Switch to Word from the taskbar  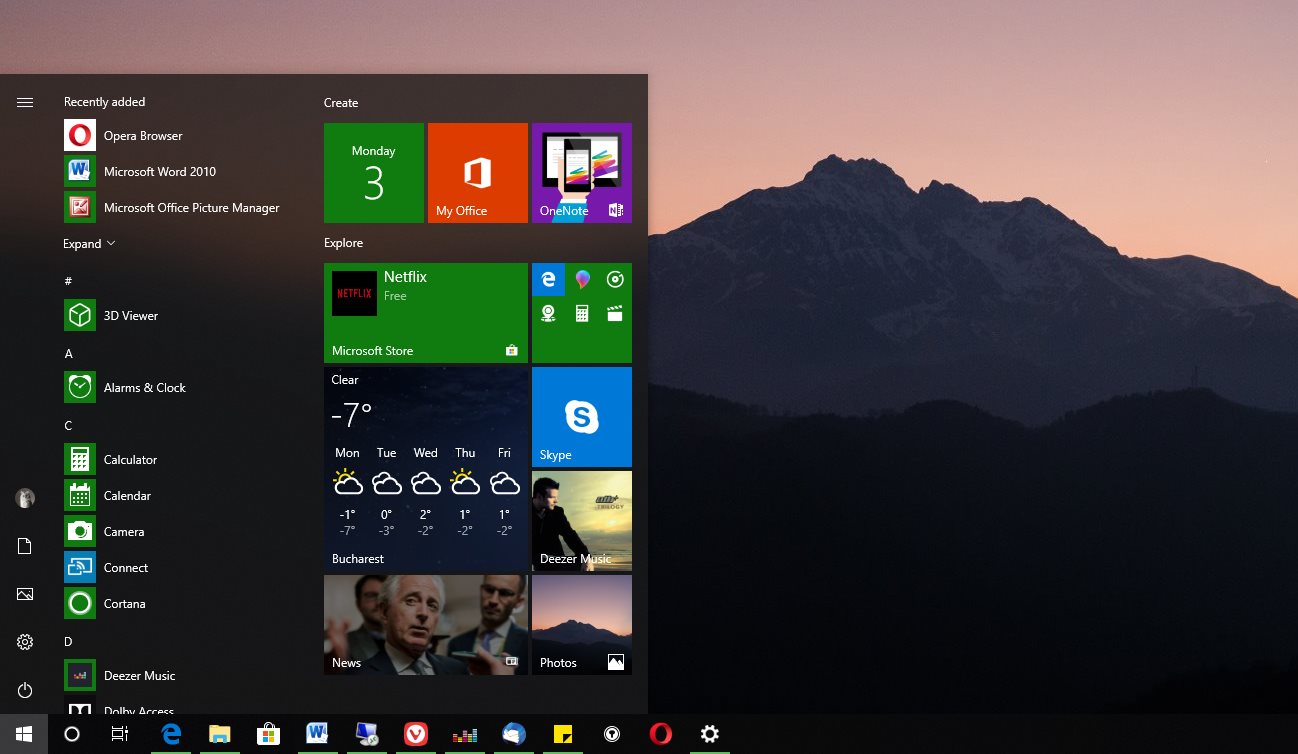317,734
